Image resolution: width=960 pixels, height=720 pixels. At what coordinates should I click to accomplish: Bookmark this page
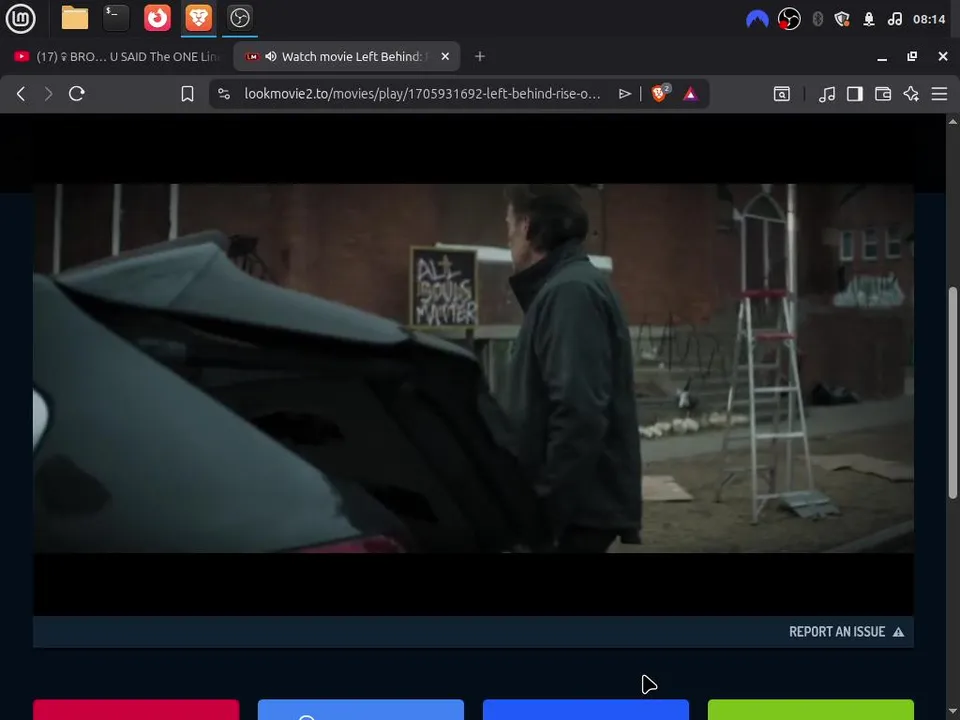pos(187,94)
